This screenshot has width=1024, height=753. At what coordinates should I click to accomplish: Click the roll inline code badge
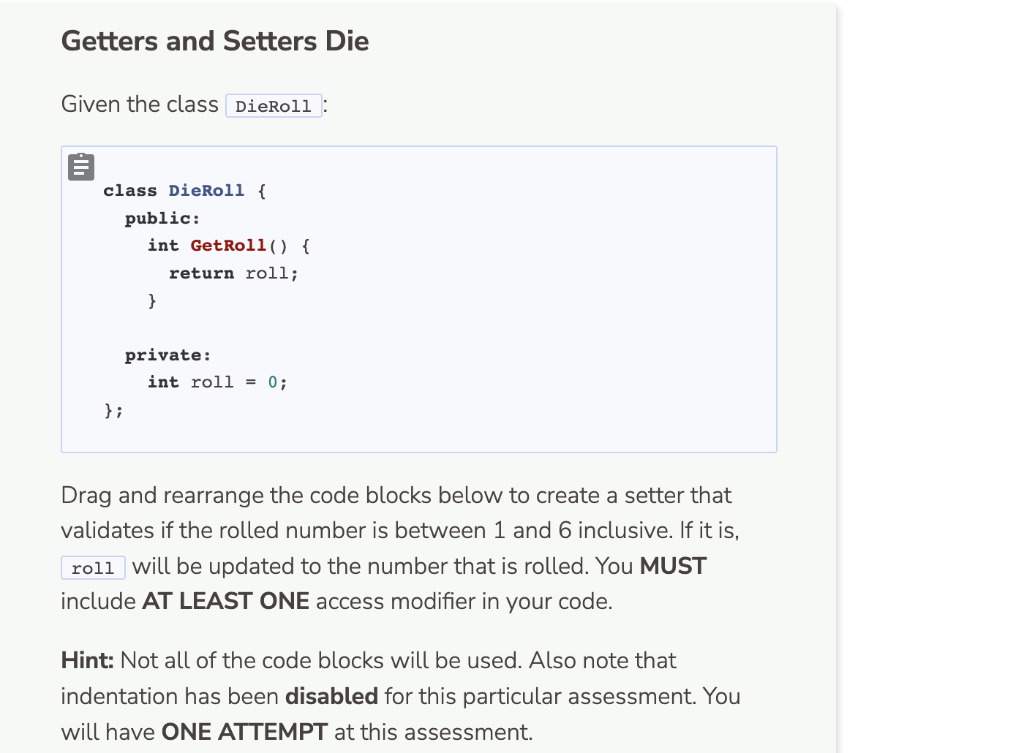pyautogui.click(x=92, y=567)
